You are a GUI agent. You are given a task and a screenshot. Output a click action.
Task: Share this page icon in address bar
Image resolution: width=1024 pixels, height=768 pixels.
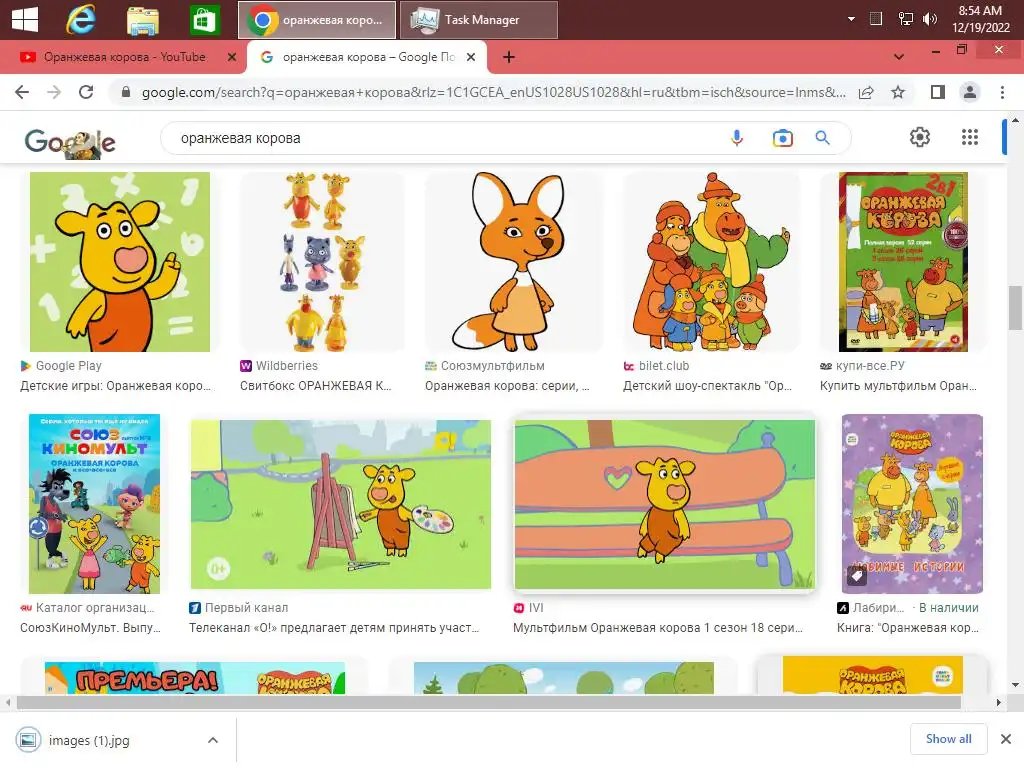coord(866,92)
